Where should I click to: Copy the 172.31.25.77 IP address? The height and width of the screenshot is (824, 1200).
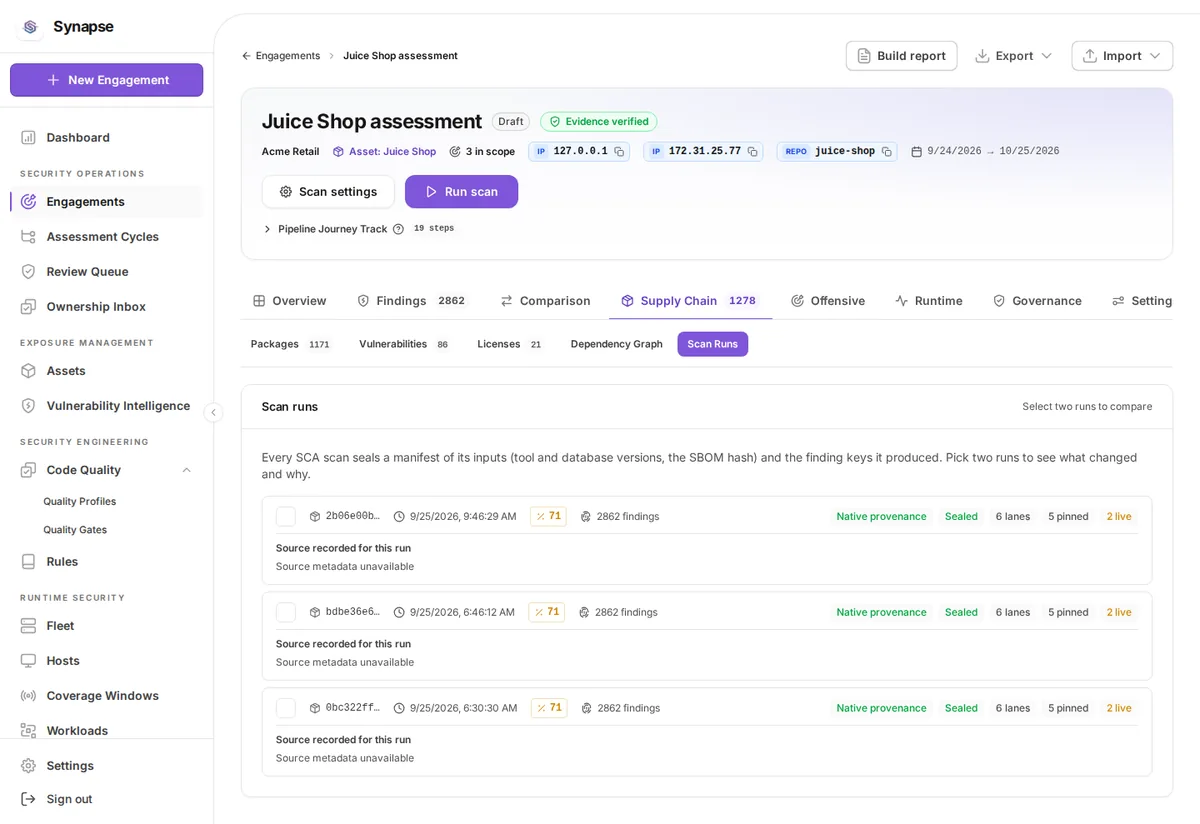coord(752,152)
